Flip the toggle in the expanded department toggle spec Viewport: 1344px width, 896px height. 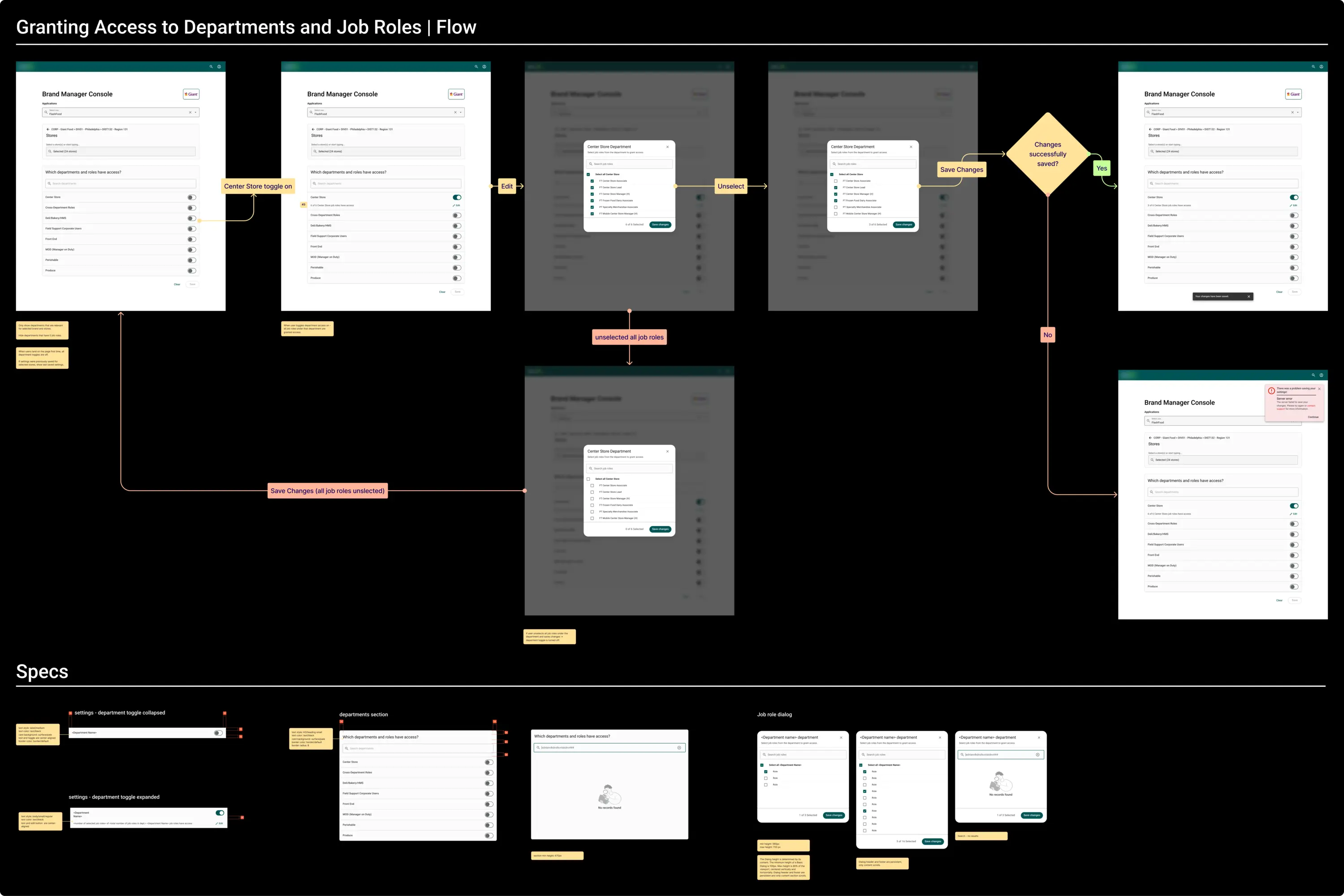[x=220, y=813]
